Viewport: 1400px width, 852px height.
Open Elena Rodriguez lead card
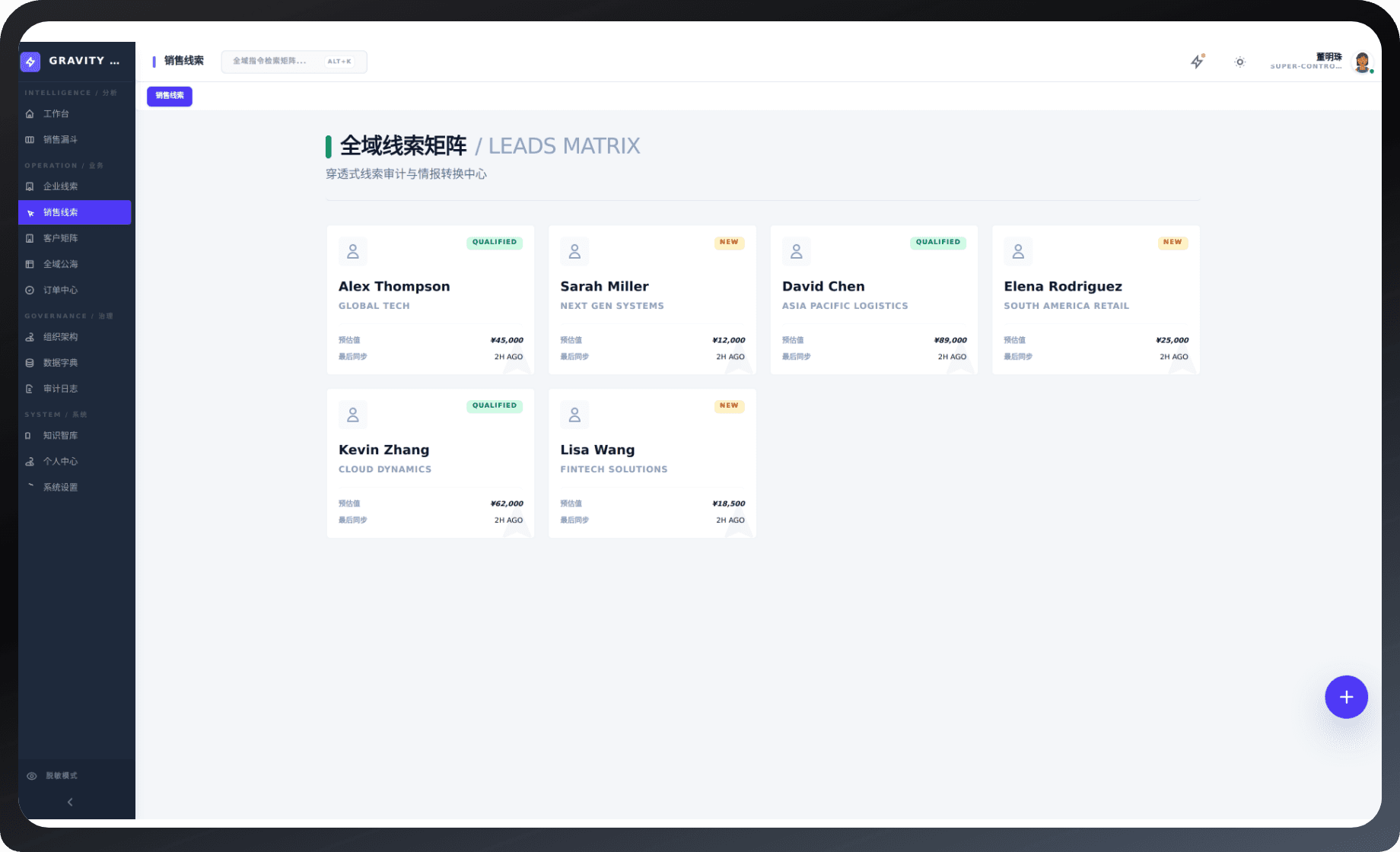1096,300
